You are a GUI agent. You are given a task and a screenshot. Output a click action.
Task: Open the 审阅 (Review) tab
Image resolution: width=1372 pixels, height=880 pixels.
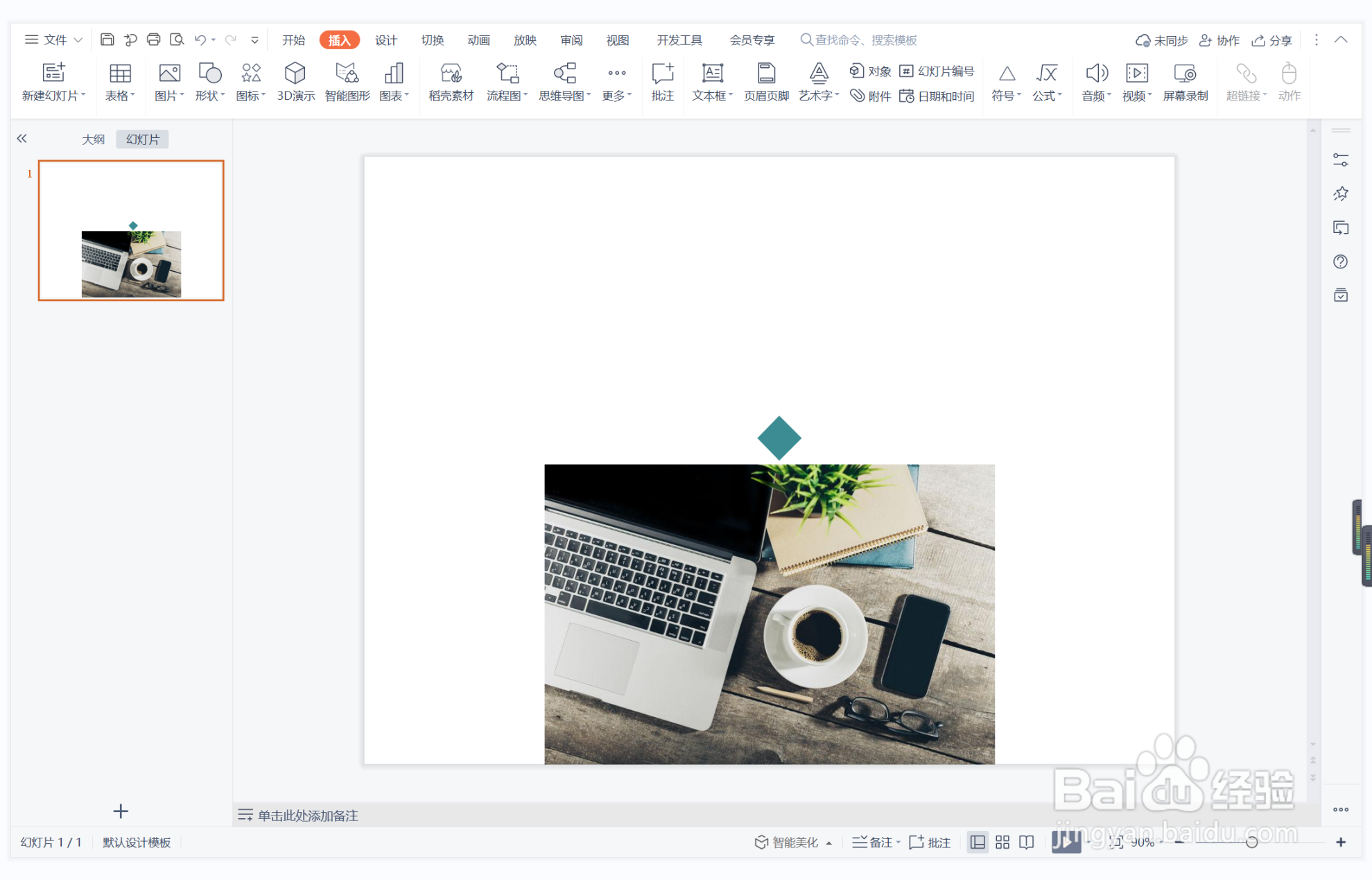pyautogui.click(x=571, y=40)
